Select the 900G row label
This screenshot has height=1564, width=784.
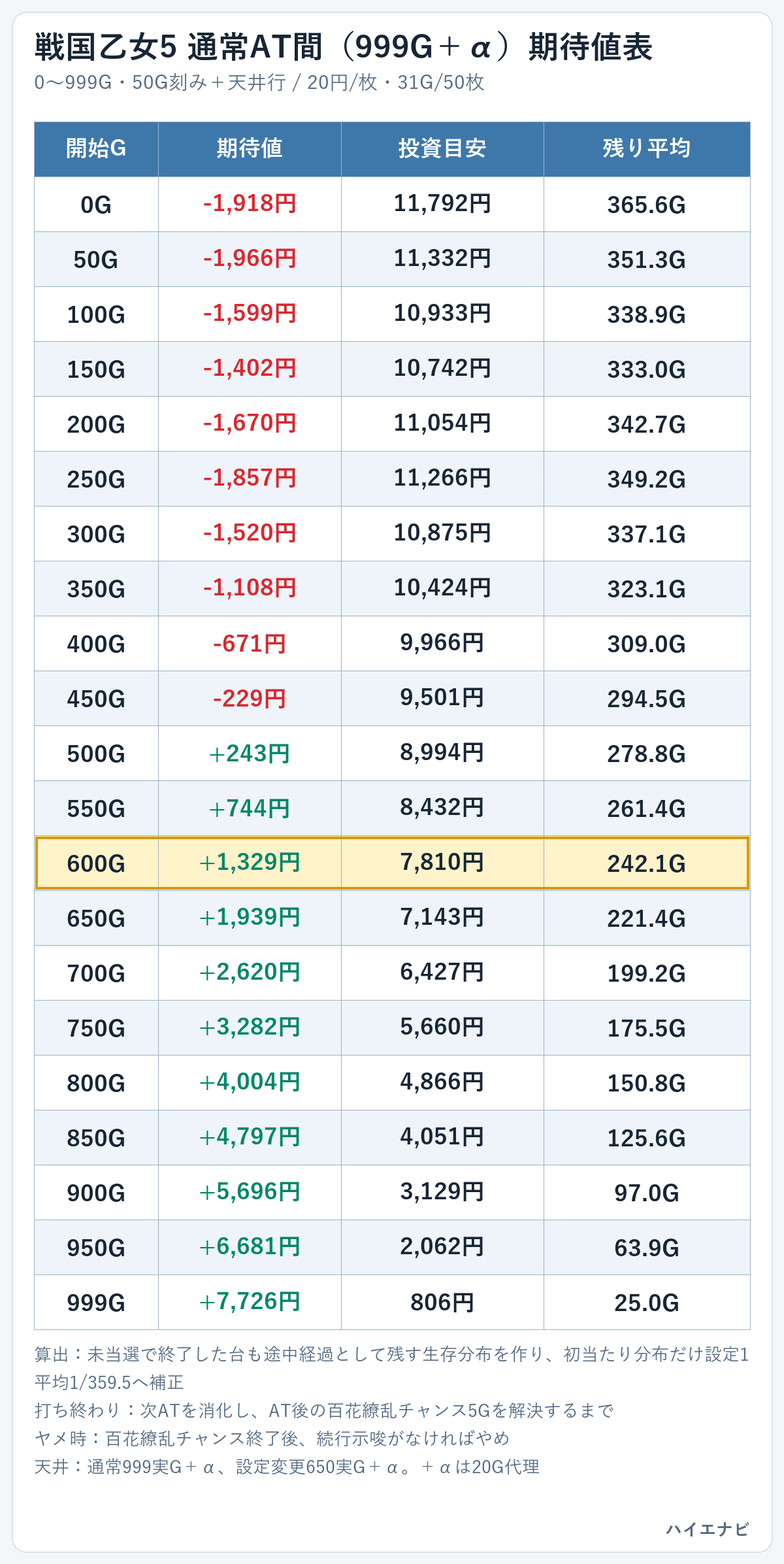[x=96, y=1193]
